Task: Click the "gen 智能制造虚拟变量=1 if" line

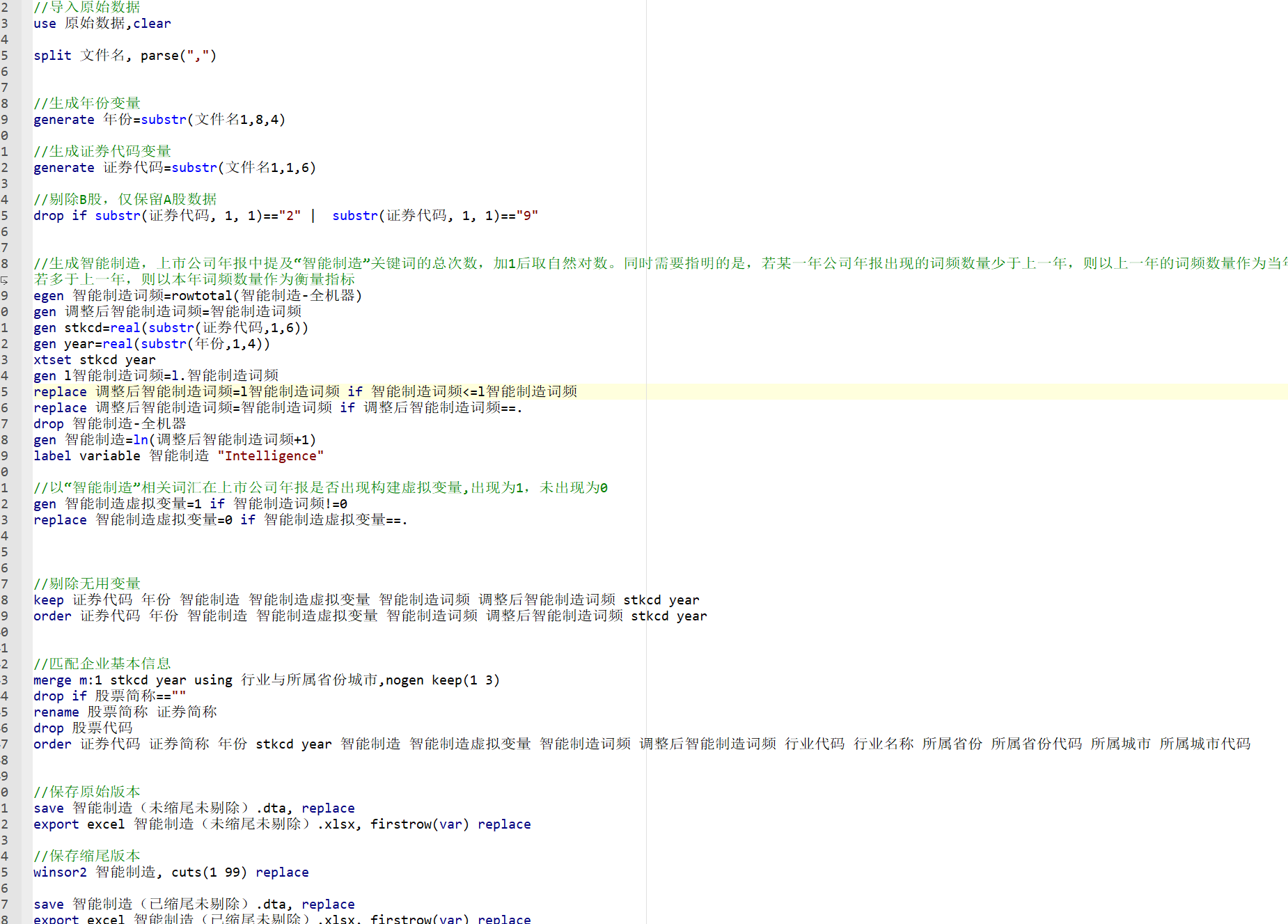Action: click(191, 503)
